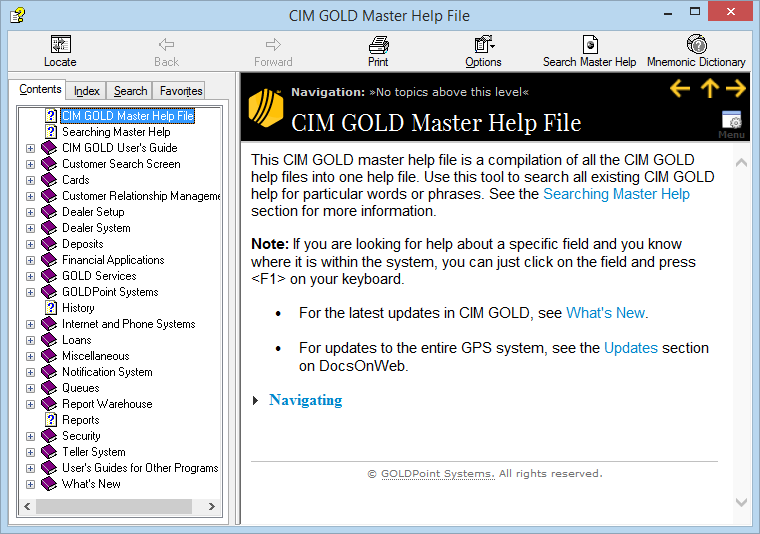Click the GOLDPoint Systems footer link

click(438, 473)
